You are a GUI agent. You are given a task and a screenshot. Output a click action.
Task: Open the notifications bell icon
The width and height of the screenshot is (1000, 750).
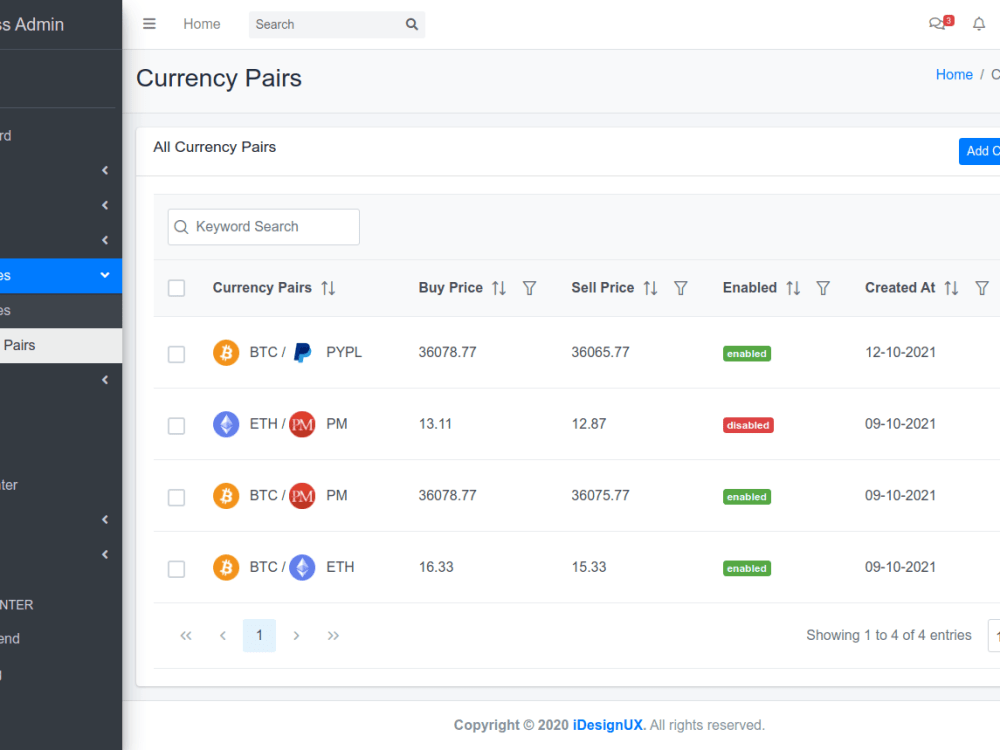pos(979,24)
